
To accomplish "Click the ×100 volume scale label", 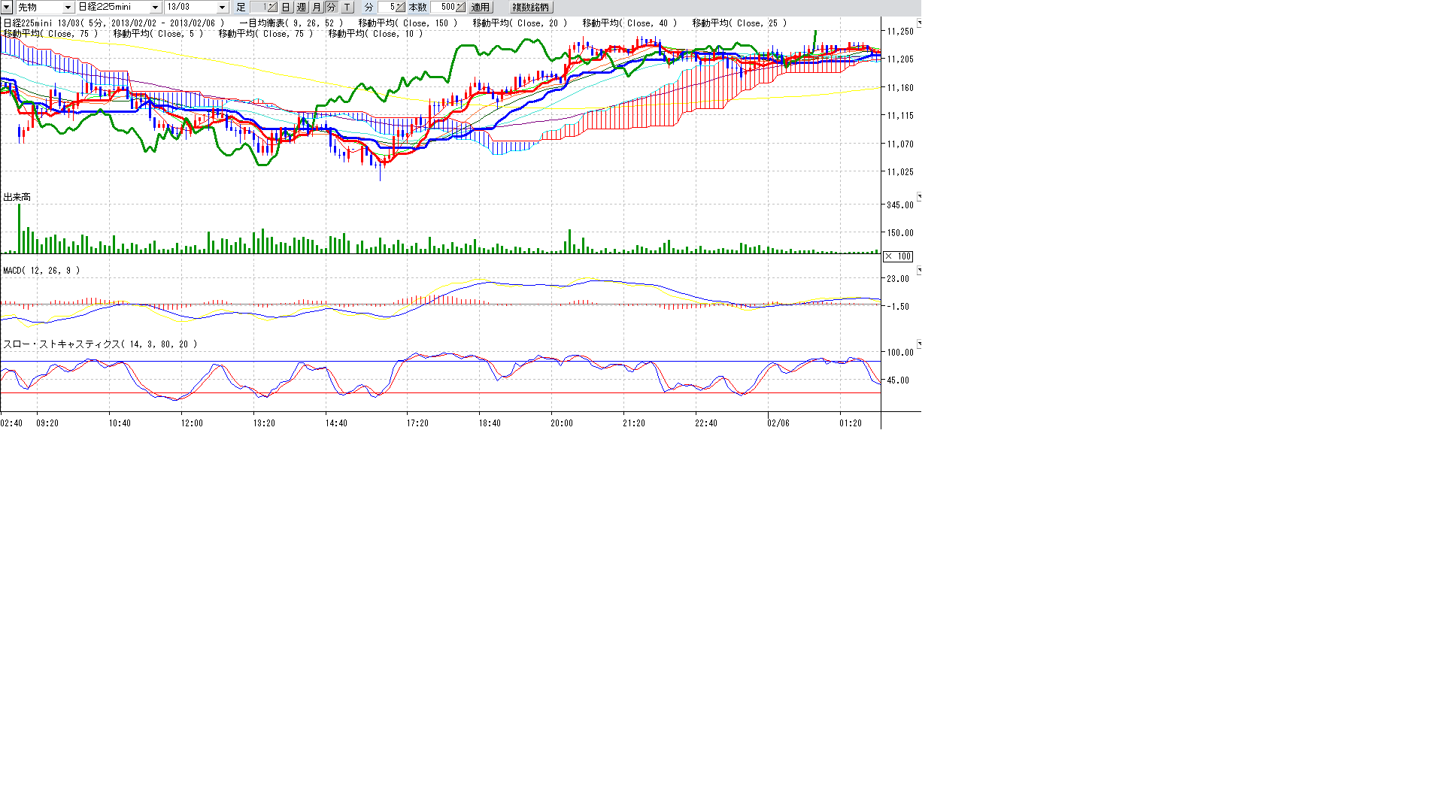I will click(897, 256).
